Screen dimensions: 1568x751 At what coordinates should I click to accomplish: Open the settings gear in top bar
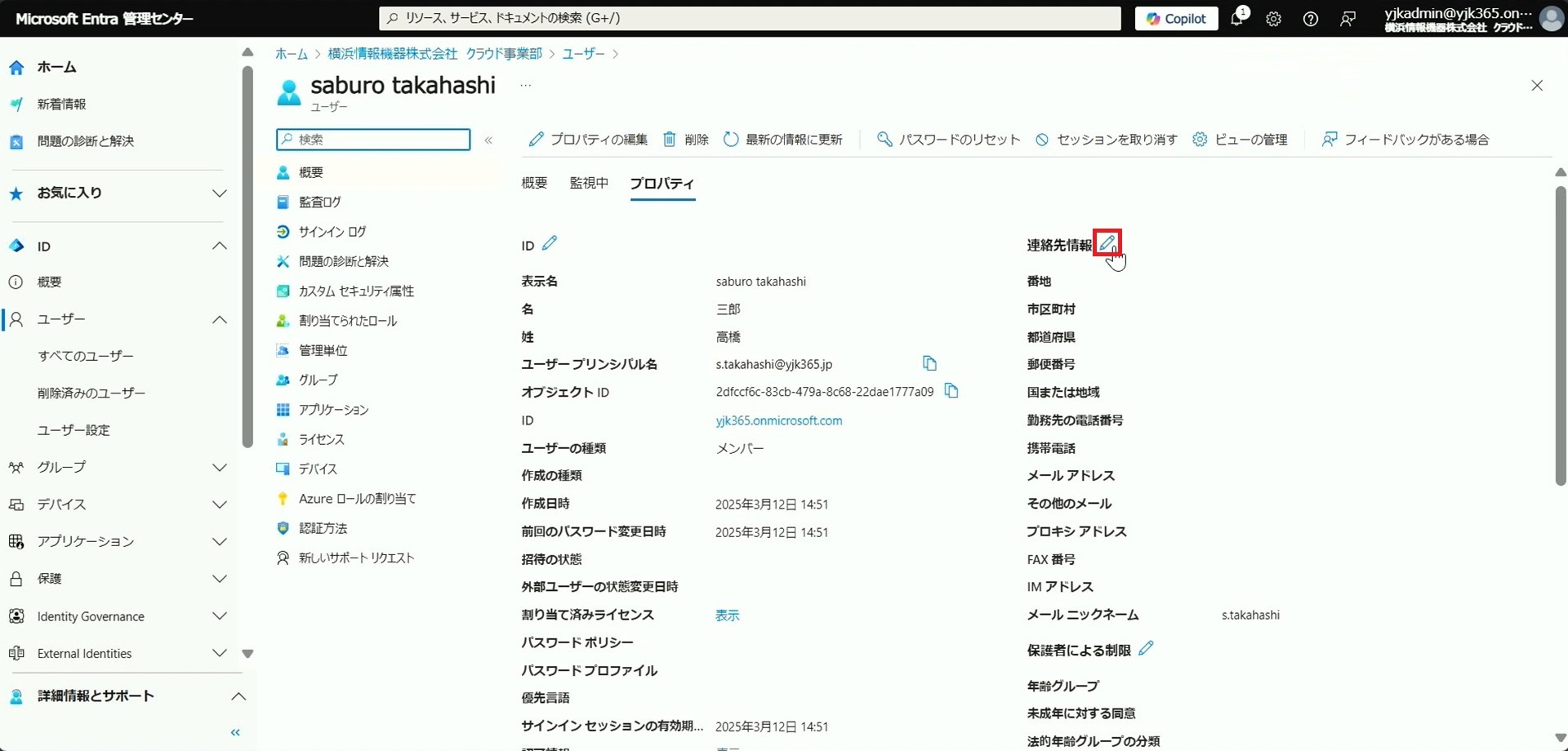point(1273,19)
